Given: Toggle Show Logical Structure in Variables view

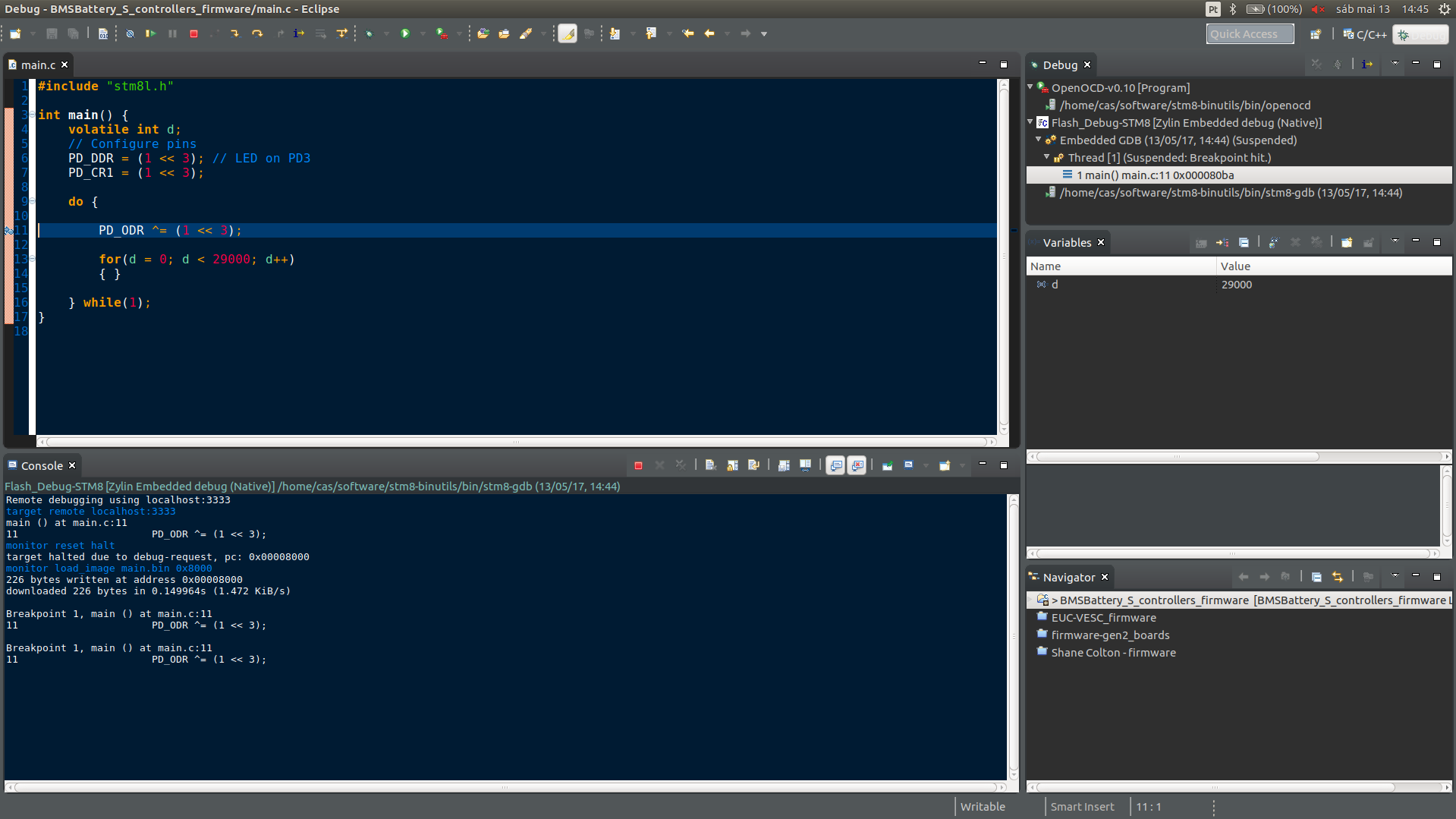Looking at the screenshot, I should click(x=1222, y=243).
